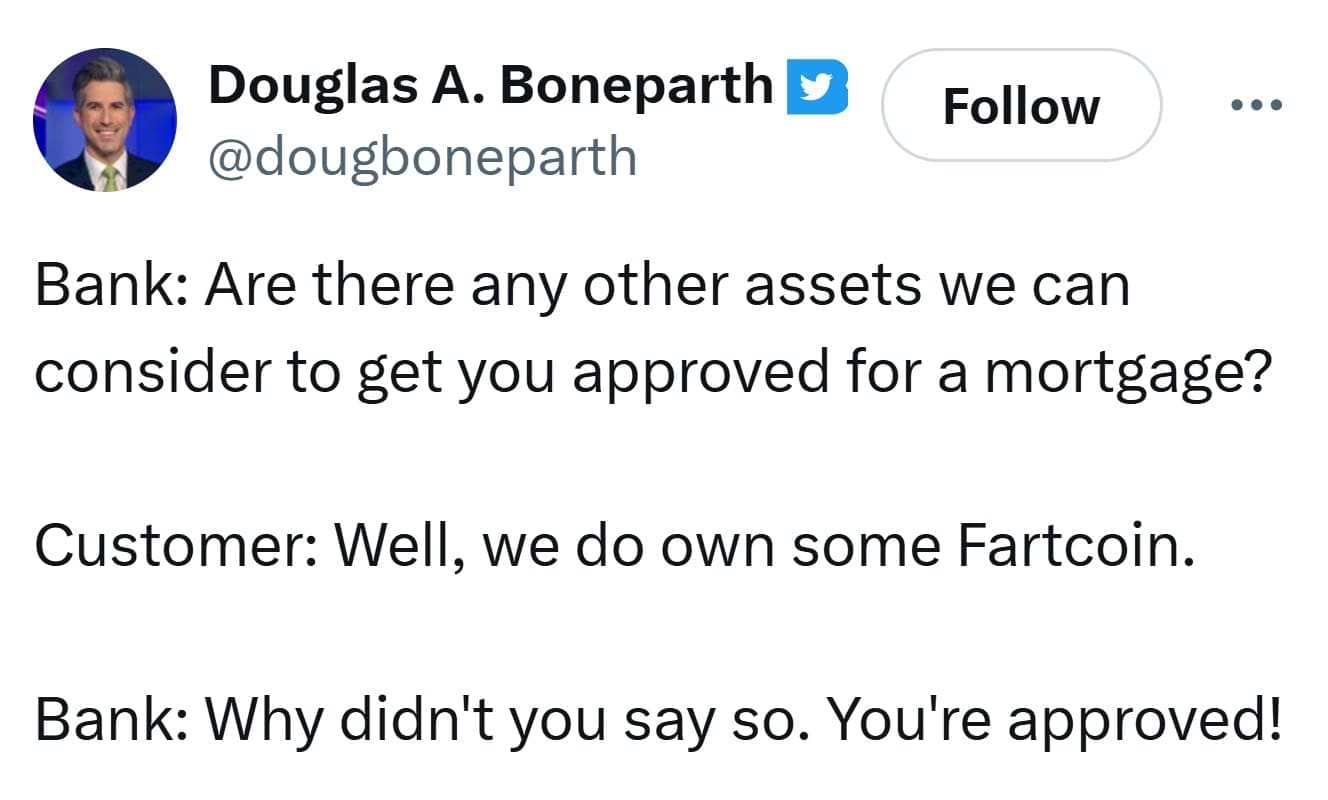Select the blue Twitter logo next to the name
This screenshot has width=1328, height=800.
[820, 86]
